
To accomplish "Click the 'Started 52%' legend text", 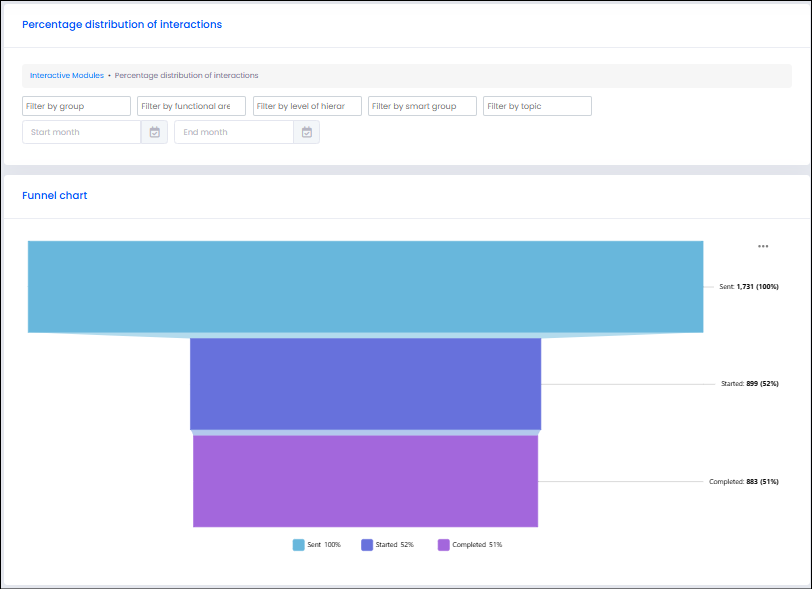I will coord(395,544).
